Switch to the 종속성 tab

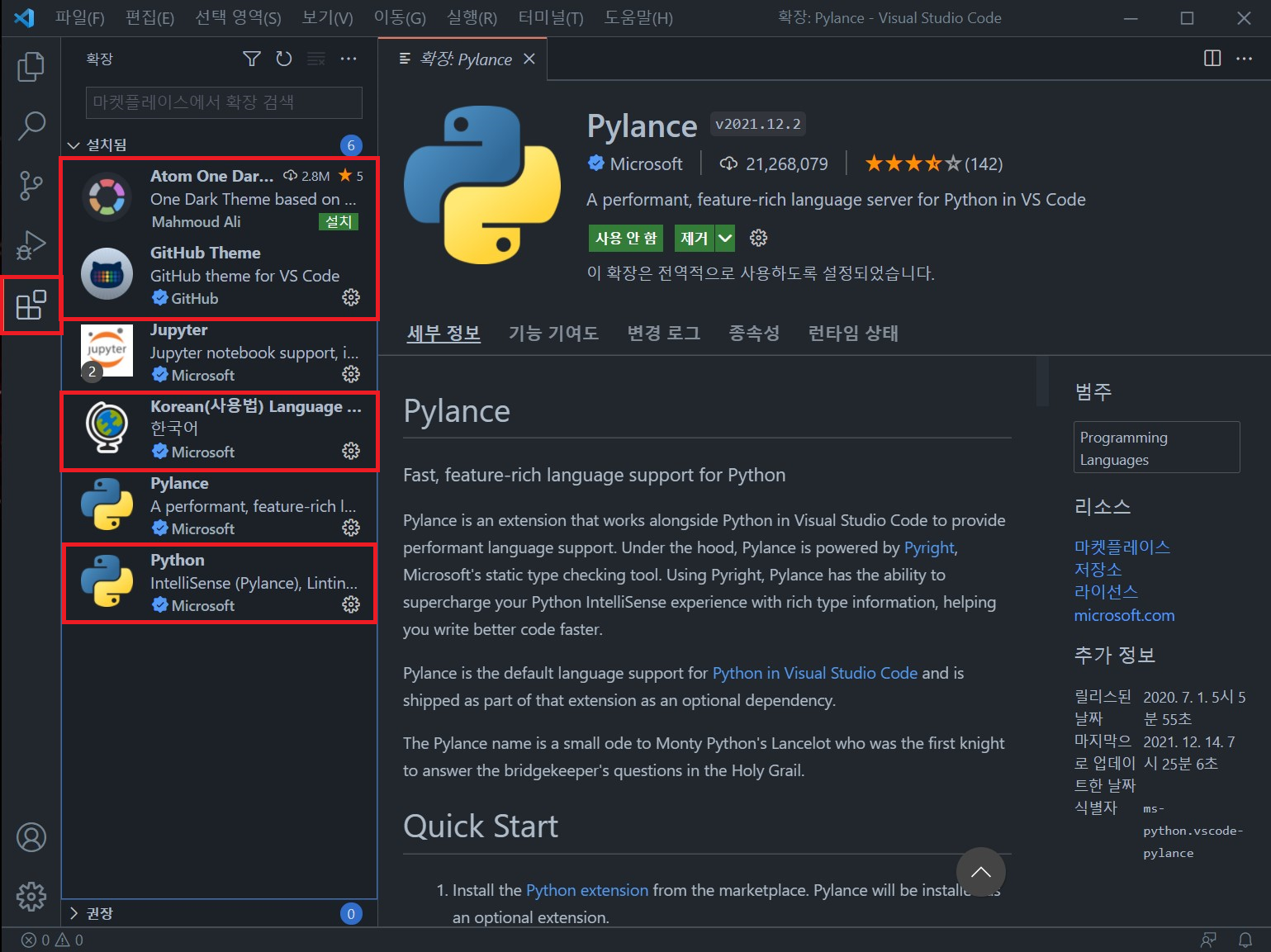coord(754,334)
